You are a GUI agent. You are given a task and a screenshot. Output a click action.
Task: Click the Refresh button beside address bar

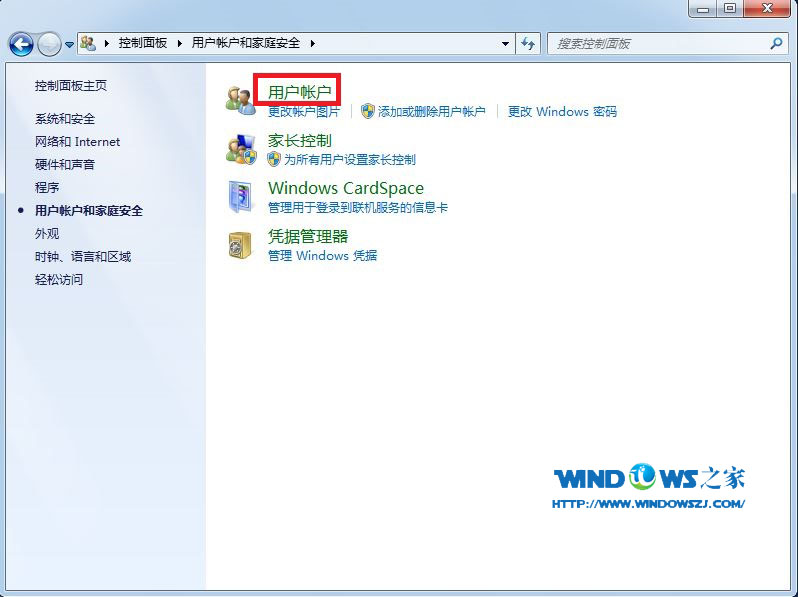(529, 44)
